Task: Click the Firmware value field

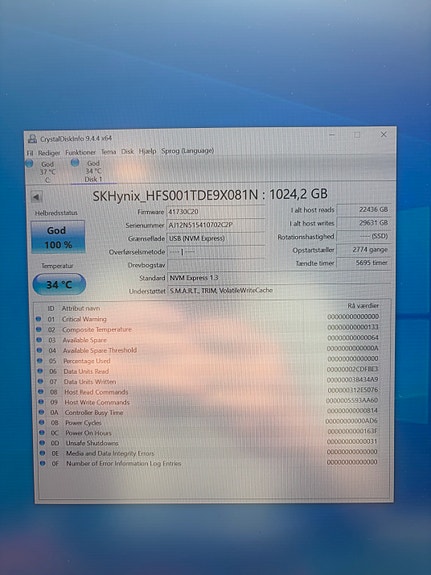Action: pos(216,212)
